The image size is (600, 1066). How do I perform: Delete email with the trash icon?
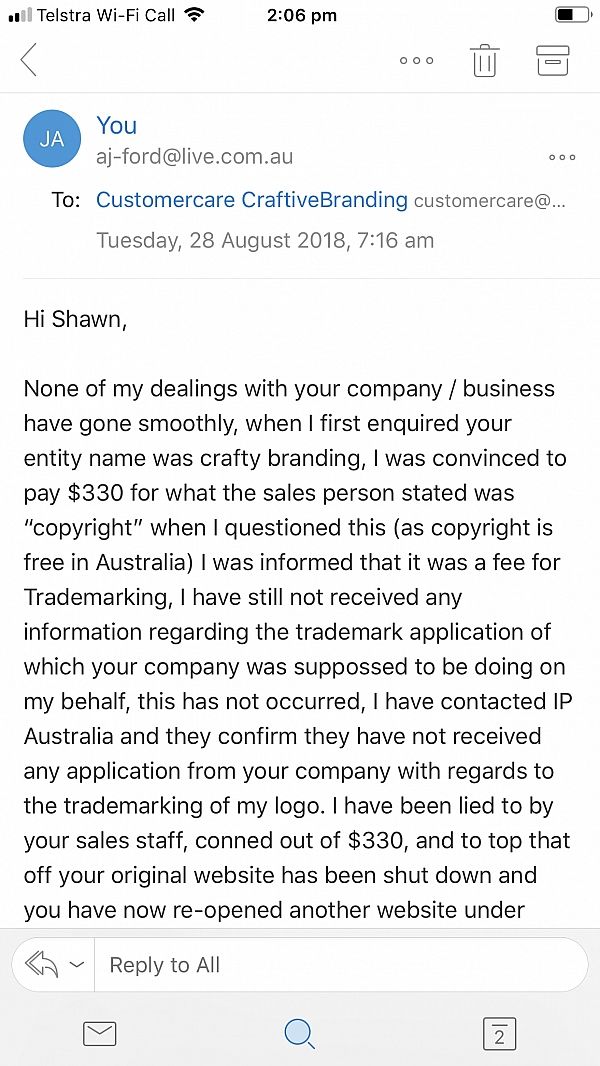[485, 61]
